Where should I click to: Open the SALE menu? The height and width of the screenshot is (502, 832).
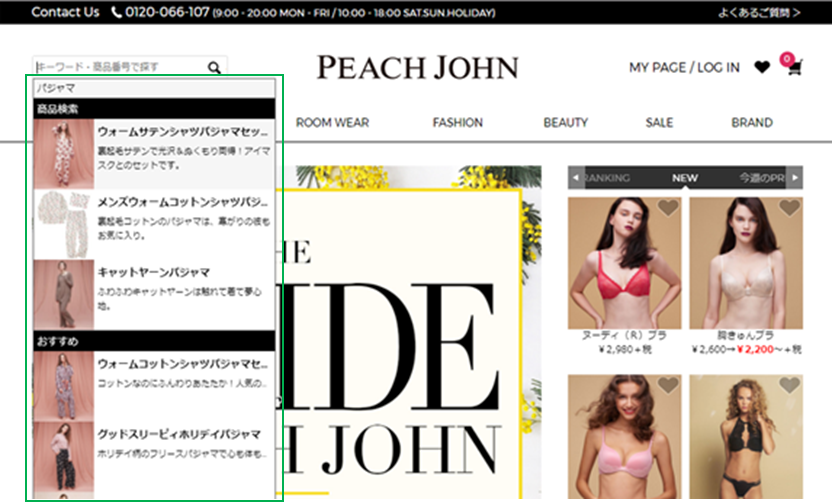(x=659, y=123)
